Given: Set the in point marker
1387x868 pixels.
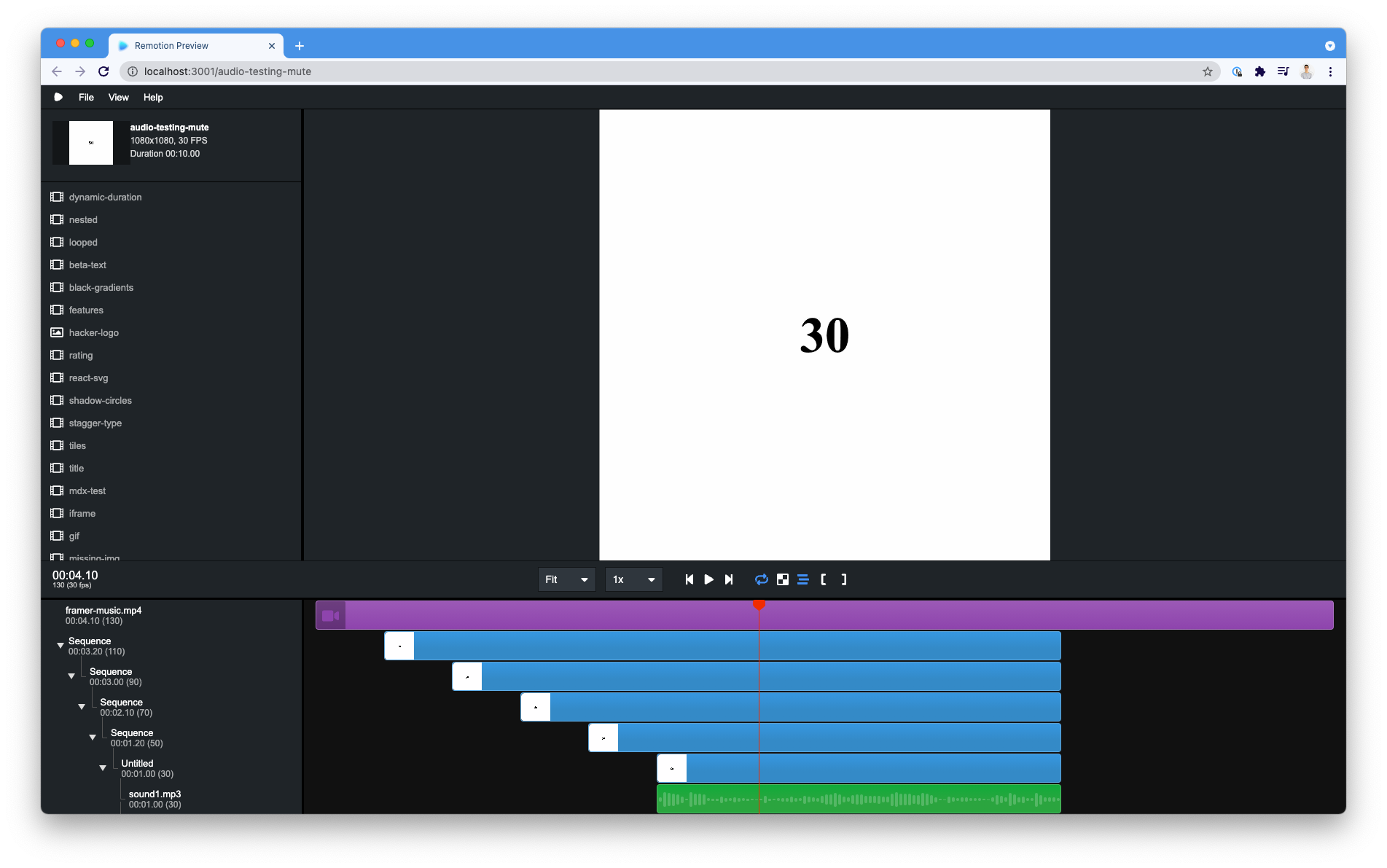Looking at the screenshot, I should (823, 579).
